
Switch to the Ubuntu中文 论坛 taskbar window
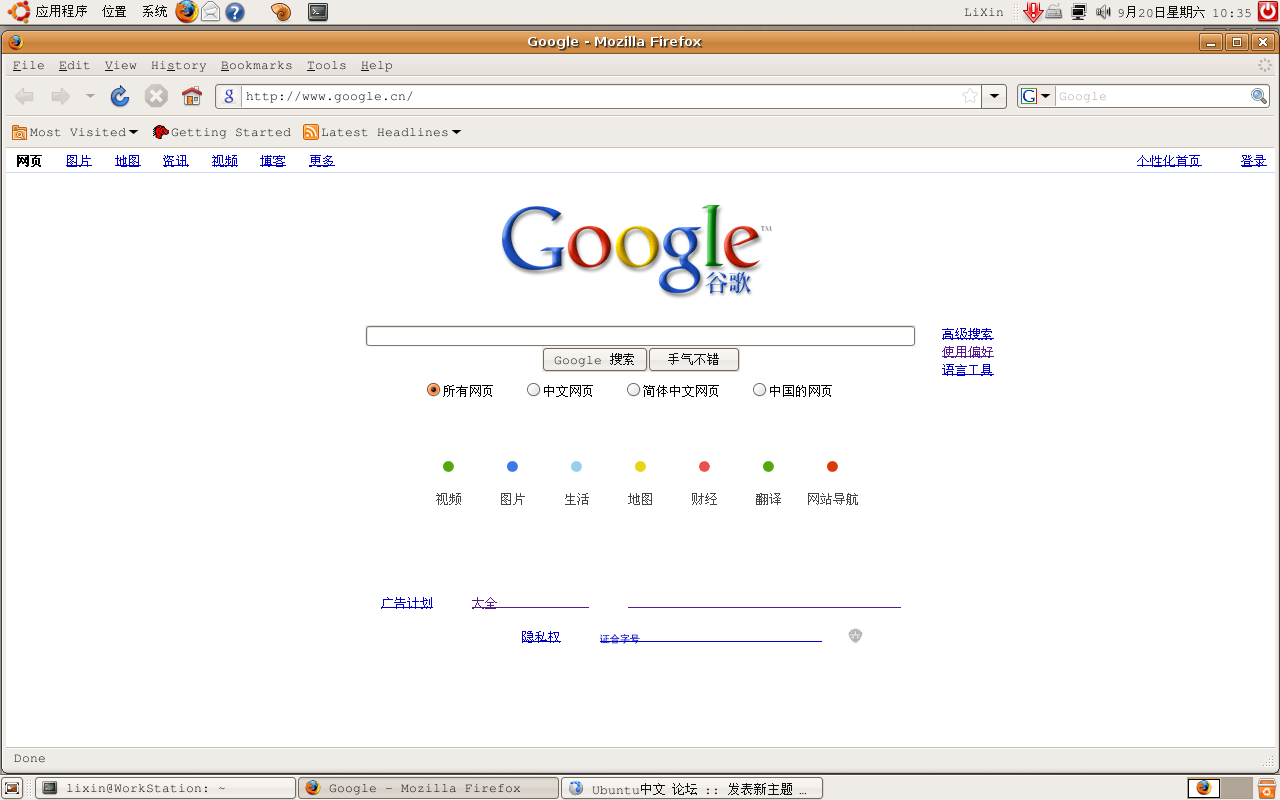tap(692, 788)
